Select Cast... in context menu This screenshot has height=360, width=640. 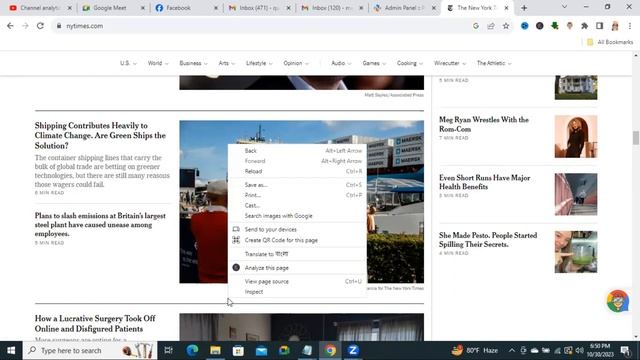click(x=297, y=205)
